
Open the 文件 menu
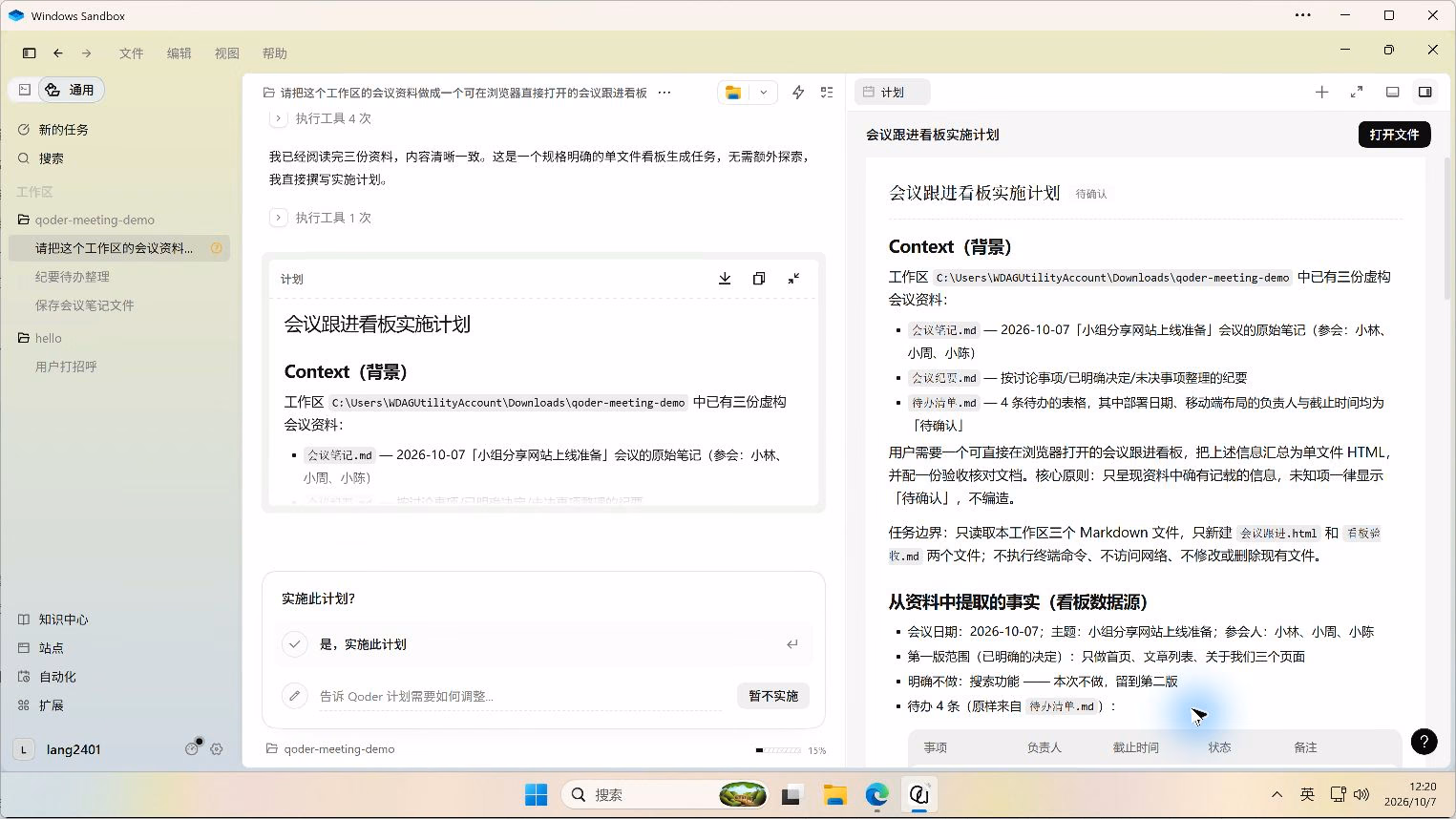[131, 53]
